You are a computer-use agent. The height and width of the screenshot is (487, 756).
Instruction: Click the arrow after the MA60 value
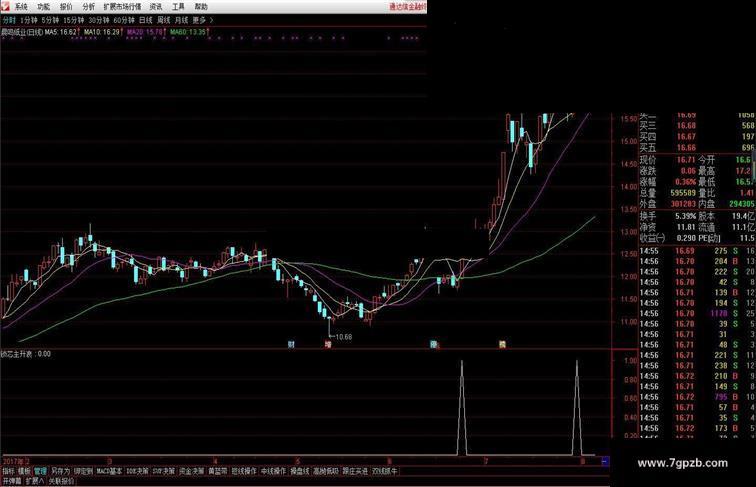208,32
